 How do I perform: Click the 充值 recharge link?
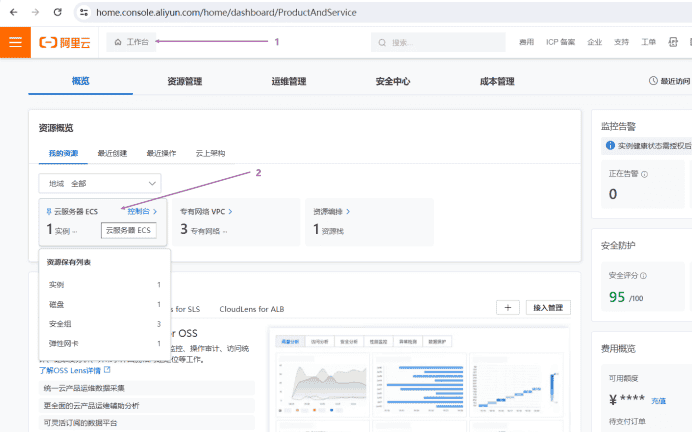(659, 401)
